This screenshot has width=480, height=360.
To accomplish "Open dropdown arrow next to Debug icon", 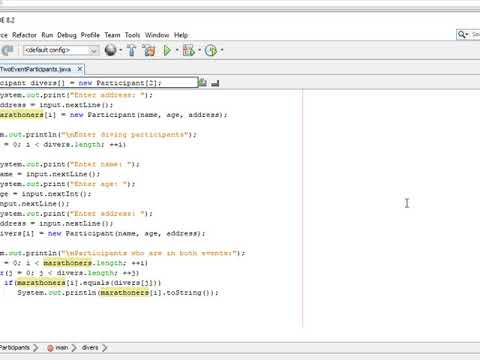I will click(200, 50).
